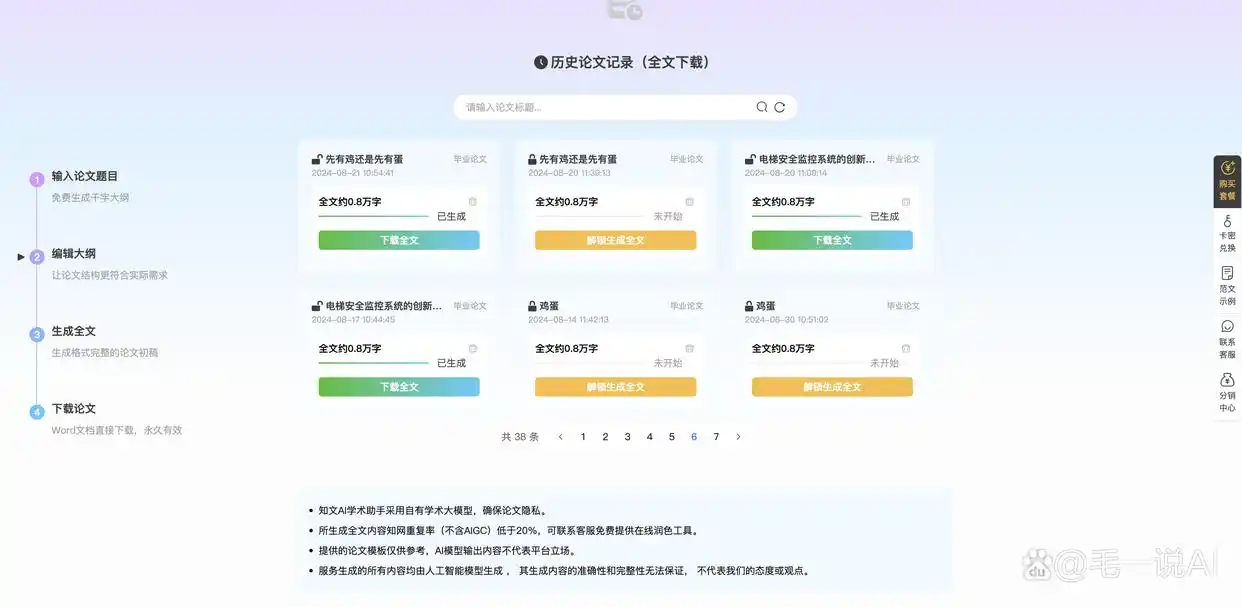Open the 分销中心 distribution center icon
Image resolution: width=1242 pixels, height=607 pixels.
(x=1227, y=387)
